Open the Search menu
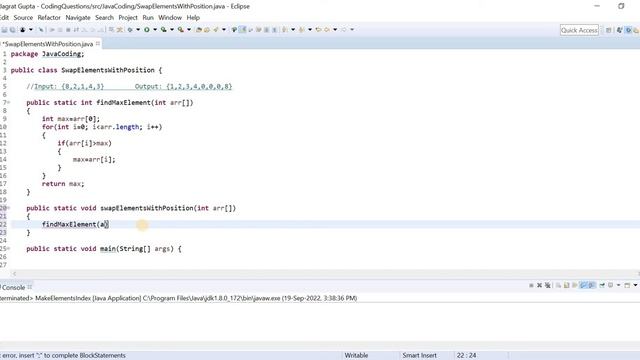The image size is (640, 360). [x=104, y=18]
